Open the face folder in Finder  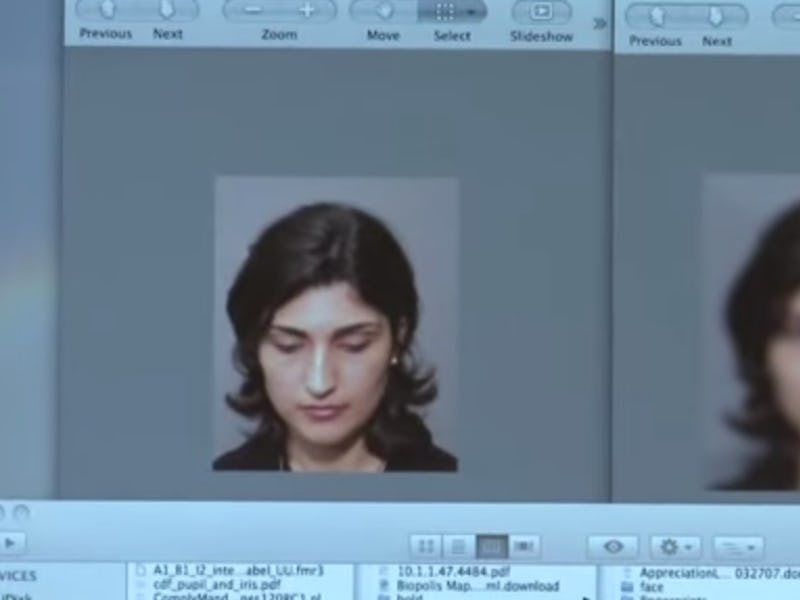click(651, 587)
